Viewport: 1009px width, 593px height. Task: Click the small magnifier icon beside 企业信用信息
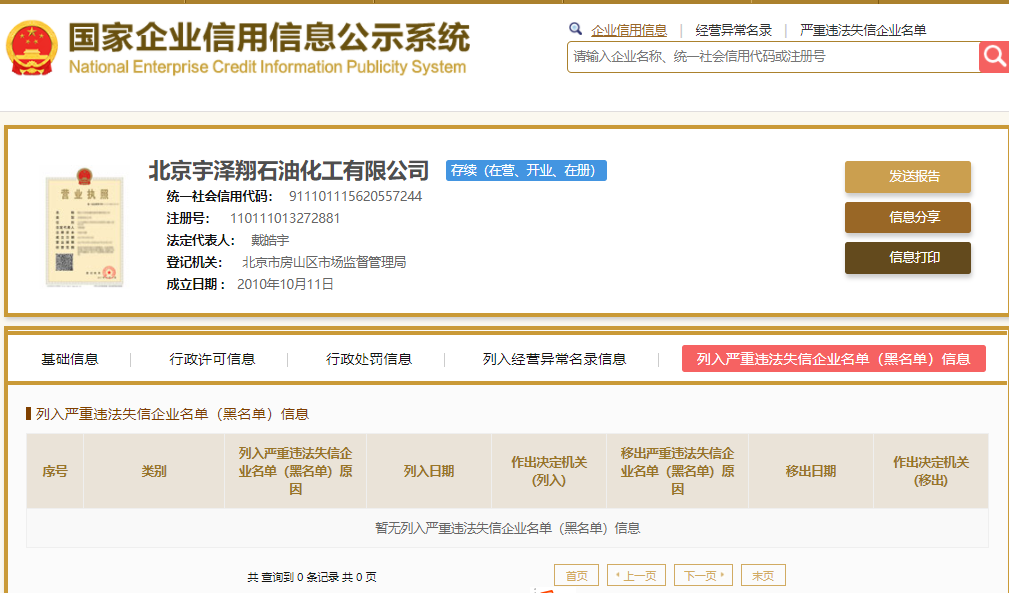pyautogui.click(x=575, y=29)
